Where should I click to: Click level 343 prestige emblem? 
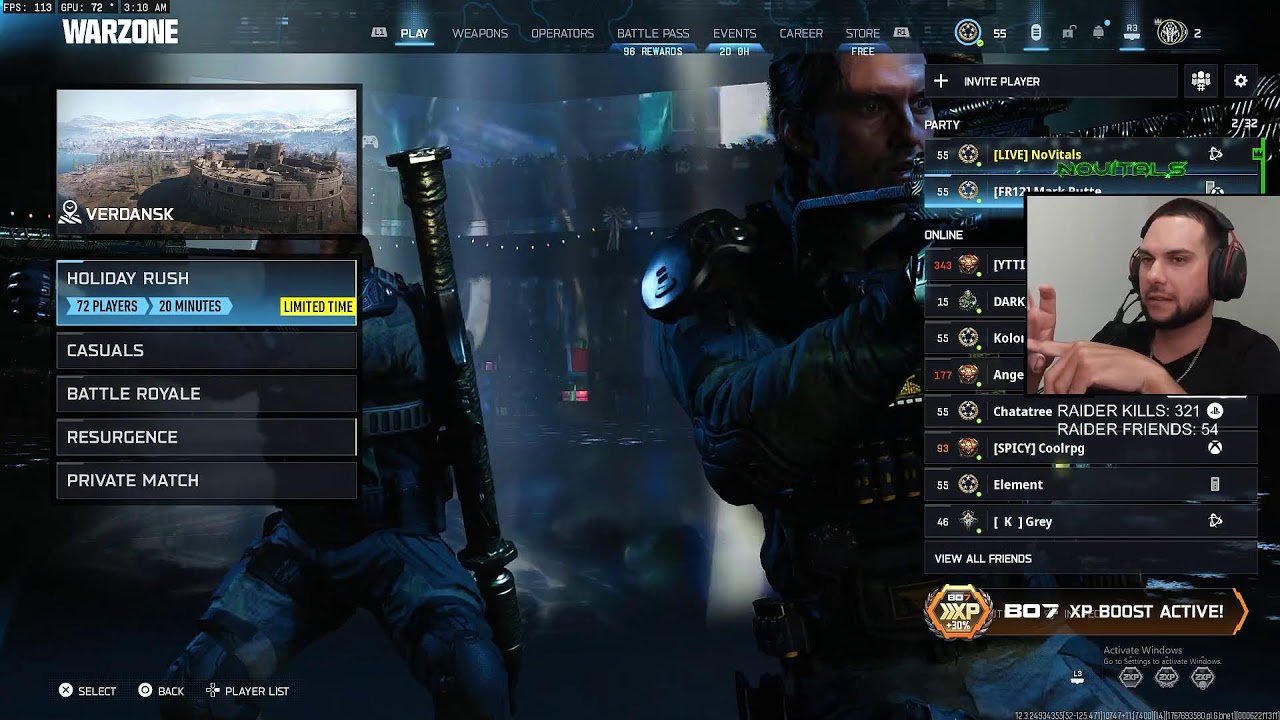(x=968, y=265)
